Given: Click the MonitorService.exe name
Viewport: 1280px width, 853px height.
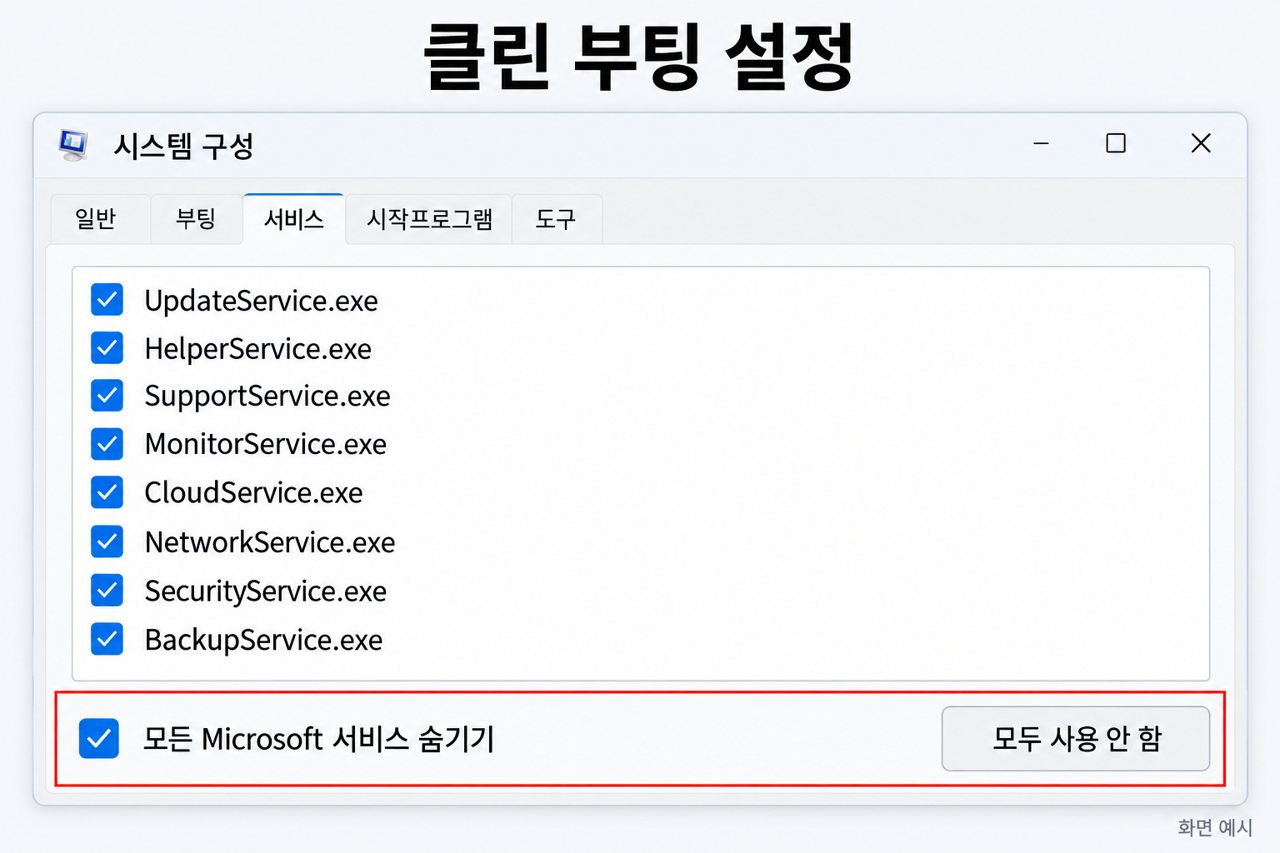Looking at the screenshot, I should [265, 444].
